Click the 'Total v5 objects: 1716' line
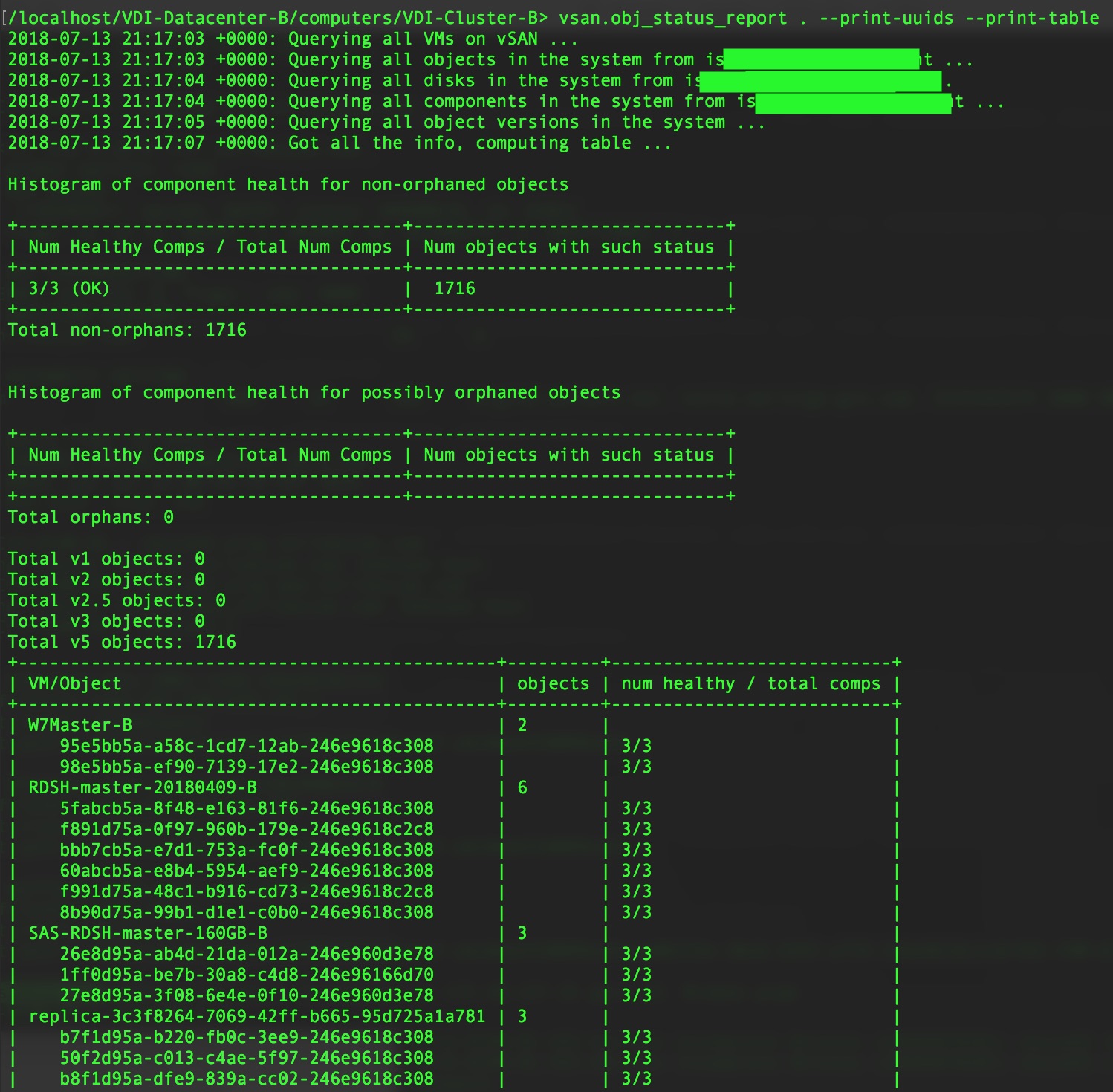The image size is (1113, 1092). point(122,642)
